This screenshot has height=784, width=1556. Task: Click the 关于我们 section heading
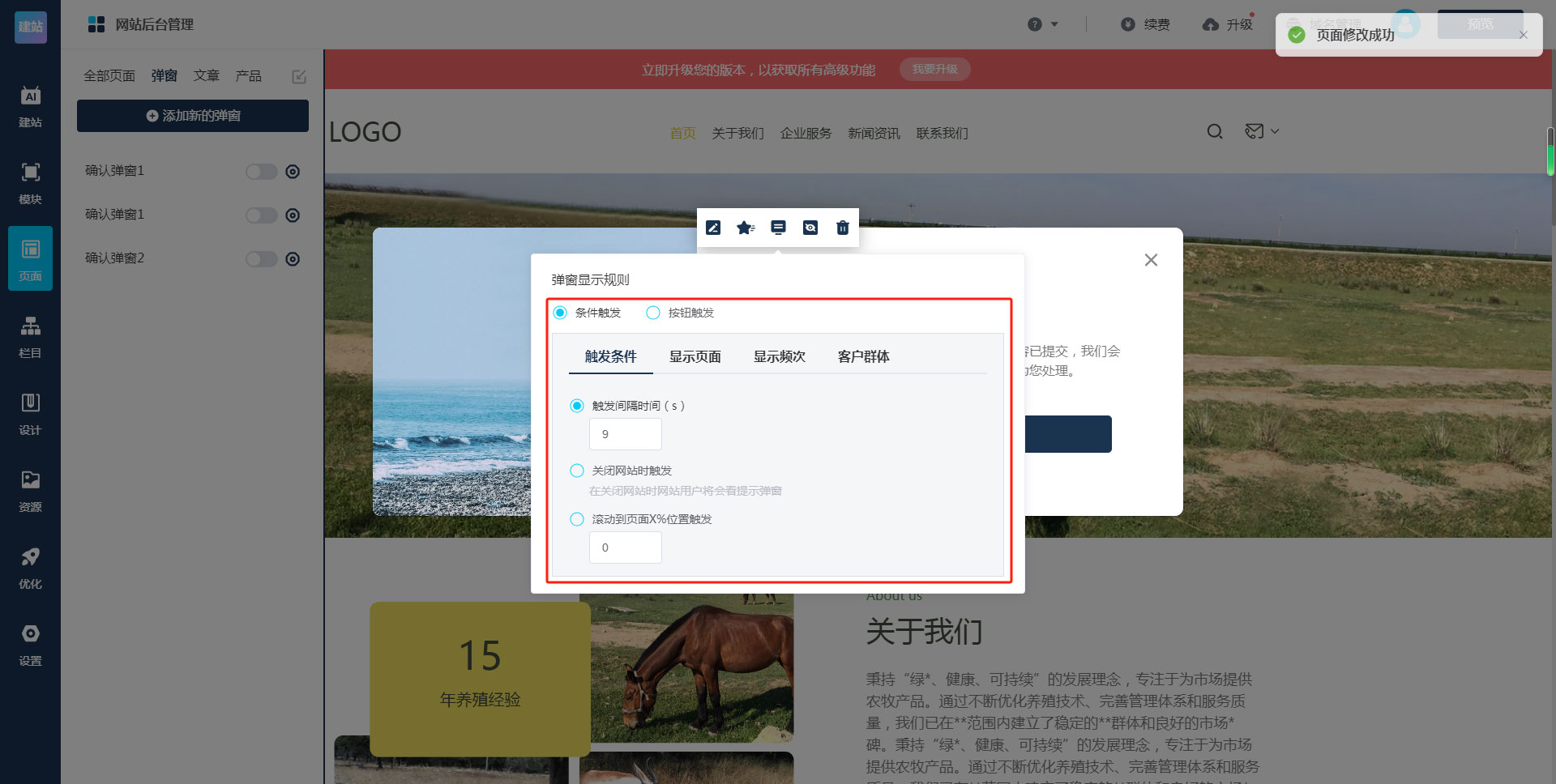coord(924,631)
